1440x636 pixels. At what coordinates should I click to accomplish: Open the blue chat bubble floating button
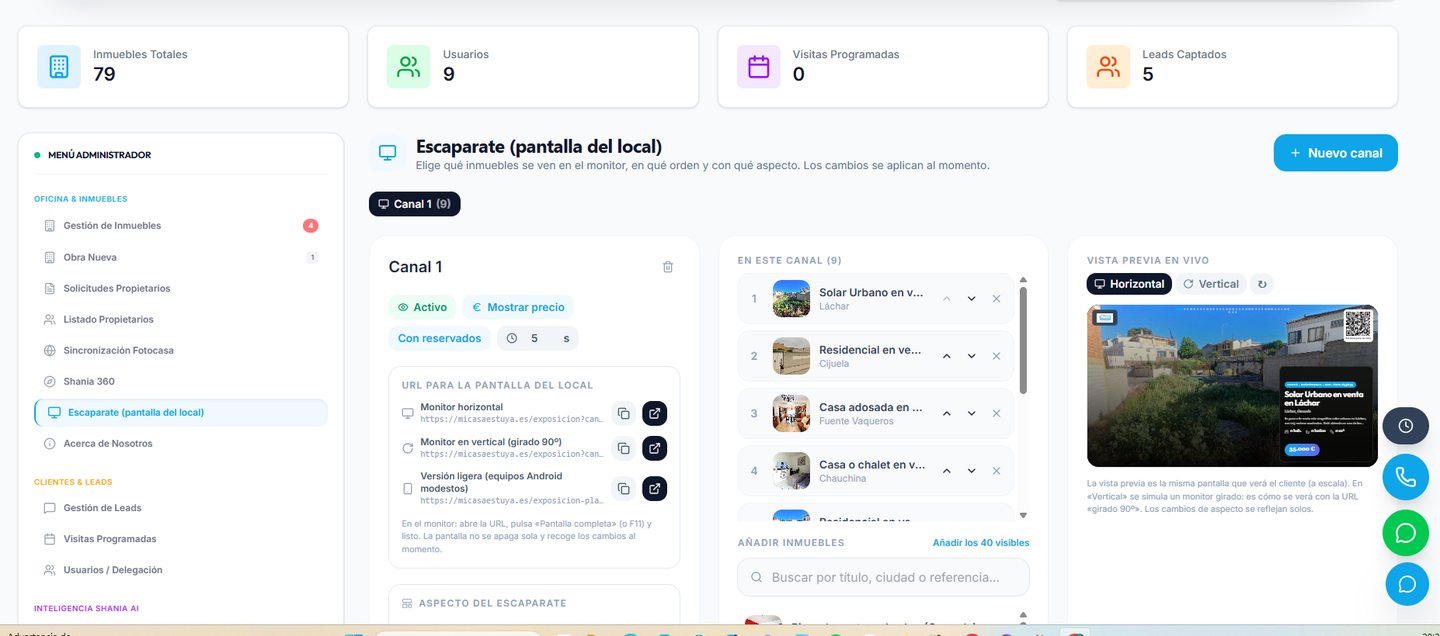[1405, 584]
